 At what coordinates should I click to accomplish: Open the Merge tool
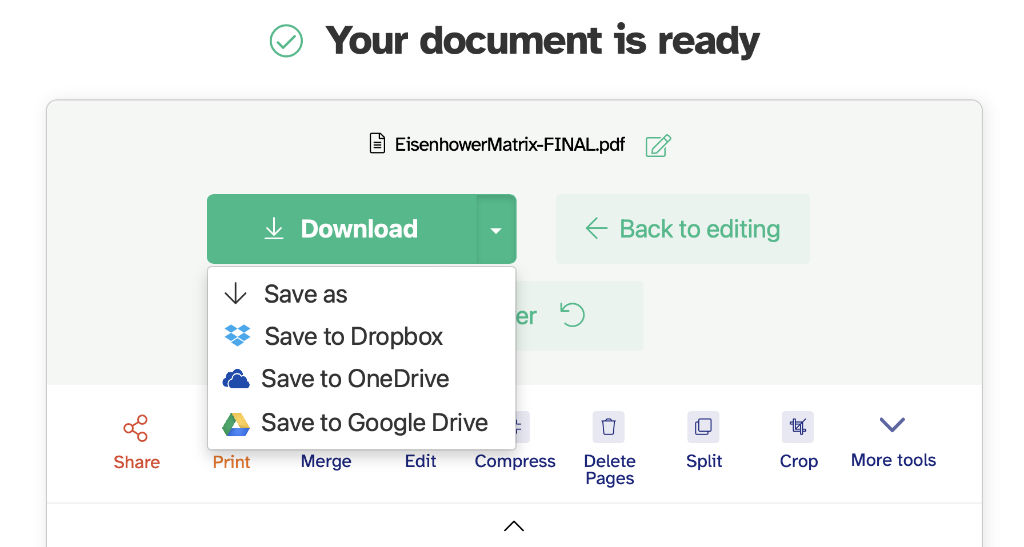tap(326, 461)
